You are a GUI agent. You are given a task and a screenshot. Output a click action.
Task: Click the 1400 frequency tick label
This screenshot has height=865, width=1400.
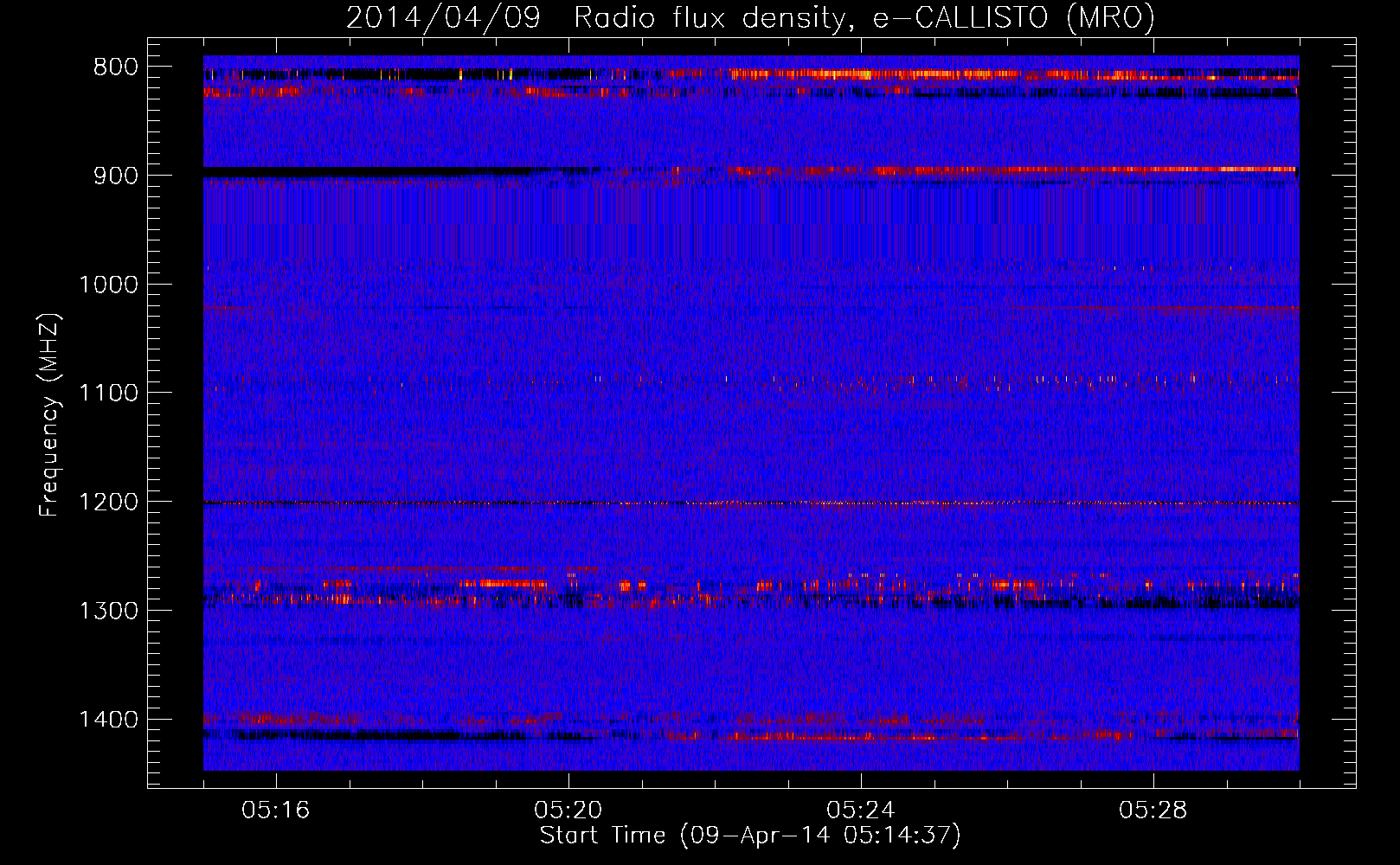click(x=109, y=720)
